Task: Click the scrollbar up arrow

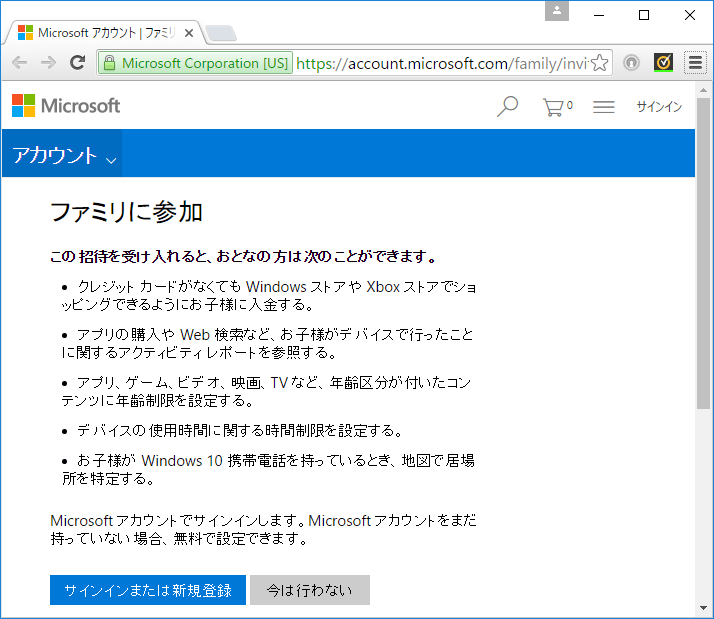Action: click(x=703, y=90)
